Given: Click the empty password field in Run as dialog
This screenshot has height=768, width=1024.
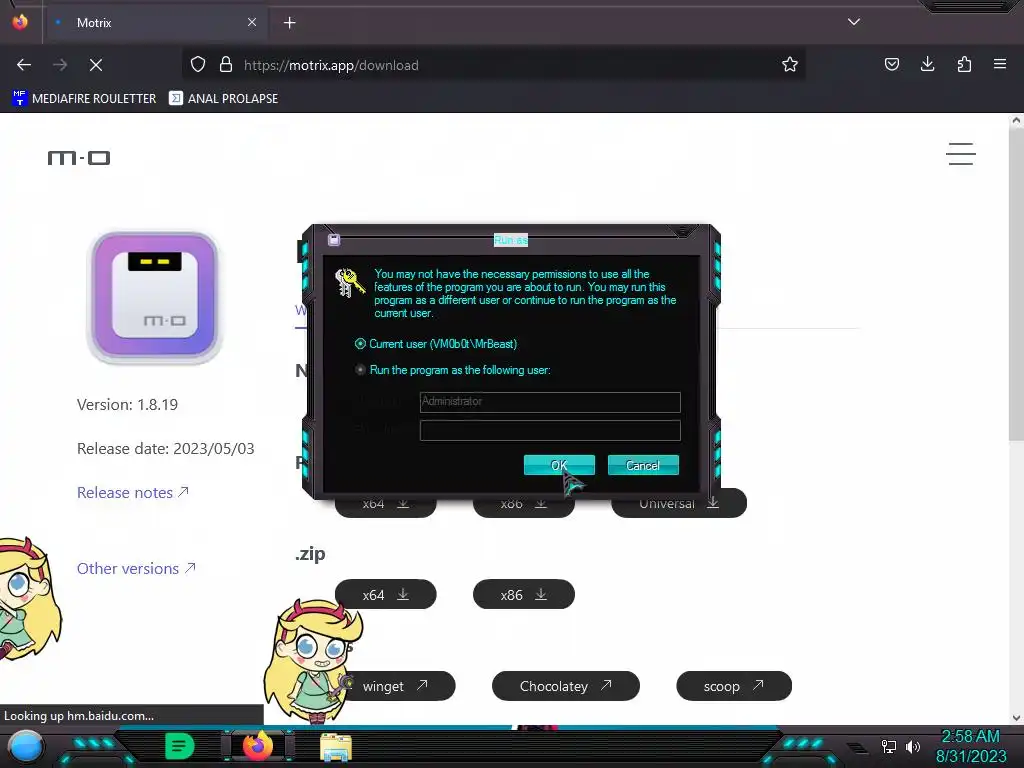Looking at the screenshot, I should tap(550, 430).
